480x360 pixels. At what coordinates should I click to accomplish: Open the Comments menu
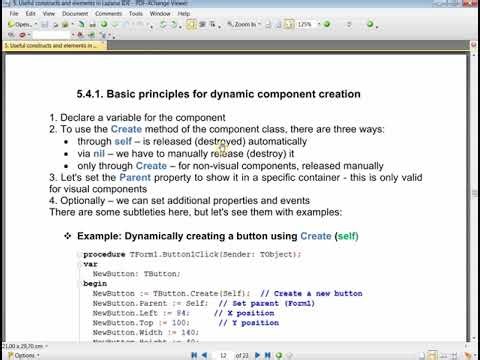coord(108,14)
